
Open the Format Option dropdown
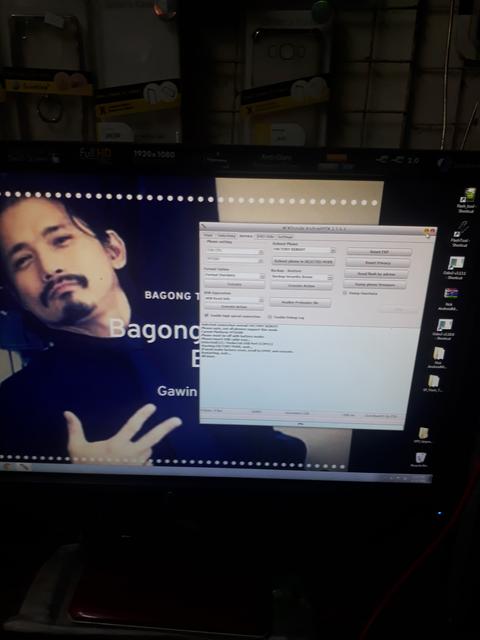click(x=234, y=276)
